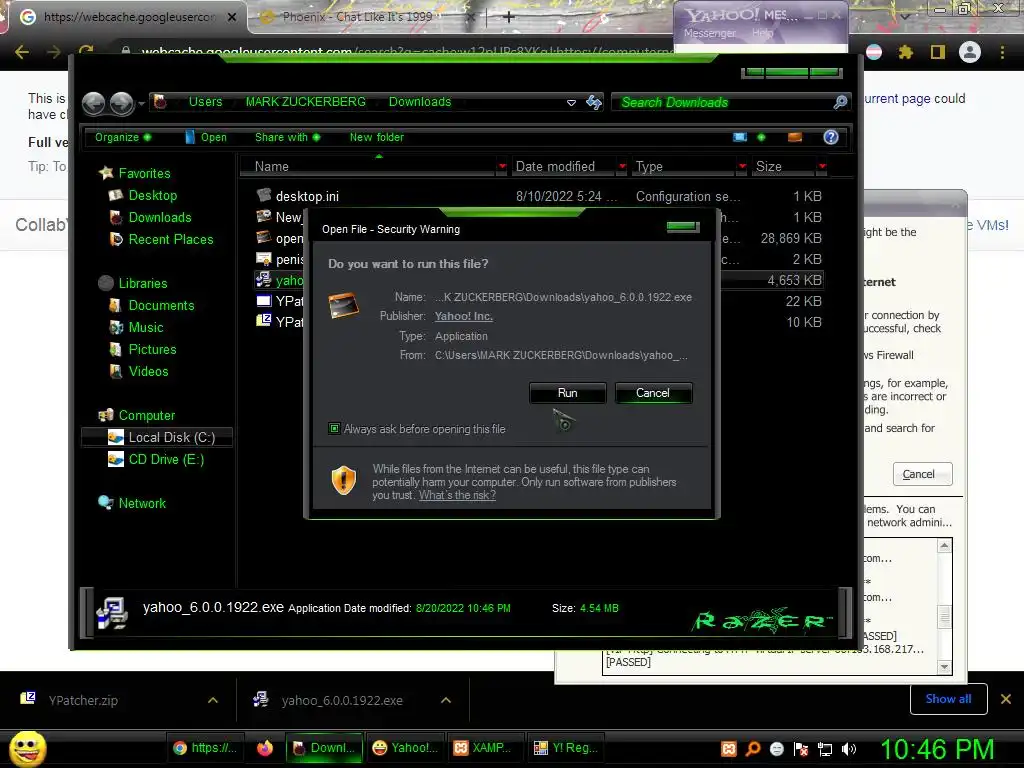1024x768 pixels.
Task: Click Show all downloads button
Action: [948, 699]
